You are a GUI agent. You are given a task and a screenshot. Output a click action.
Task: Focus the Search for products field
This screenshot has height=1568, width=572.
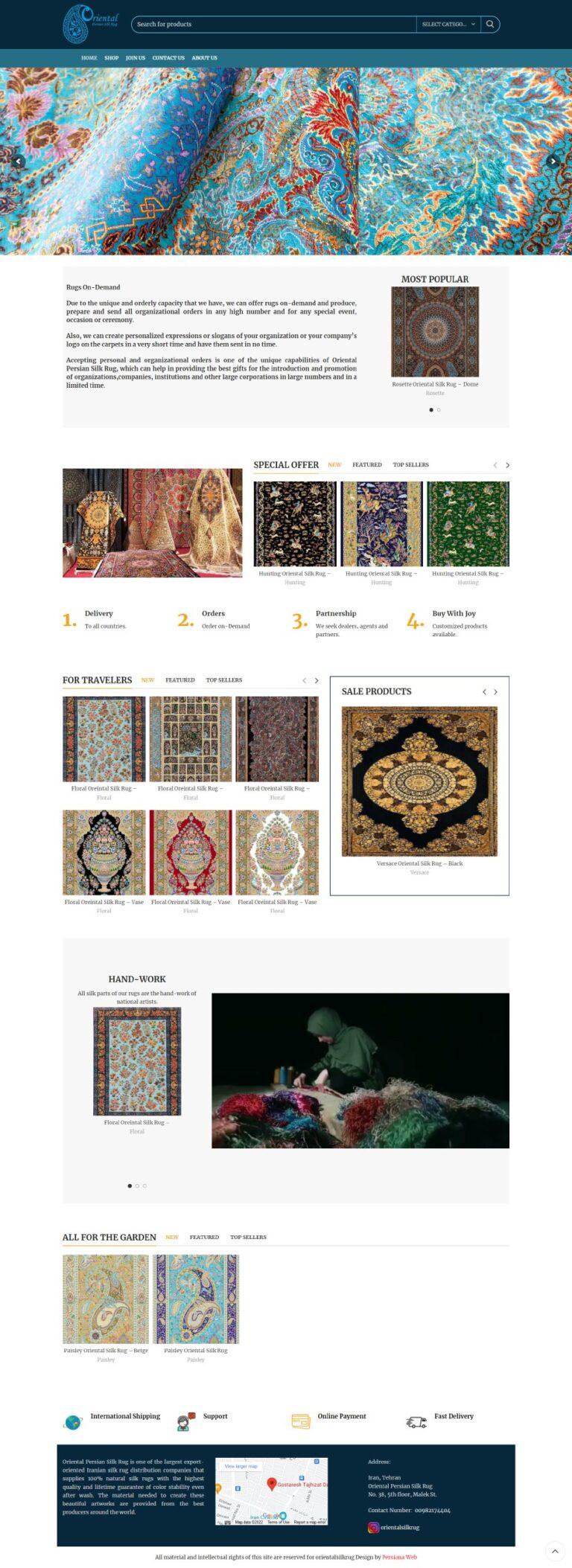[x=274, y=24]
